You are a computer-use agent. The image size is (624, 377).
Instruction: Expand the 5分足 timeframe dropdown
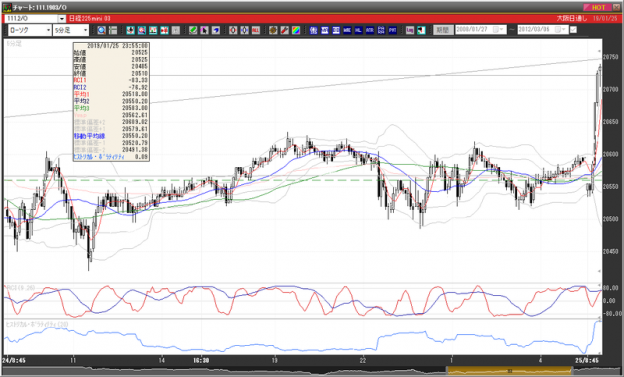click(85, 30)
